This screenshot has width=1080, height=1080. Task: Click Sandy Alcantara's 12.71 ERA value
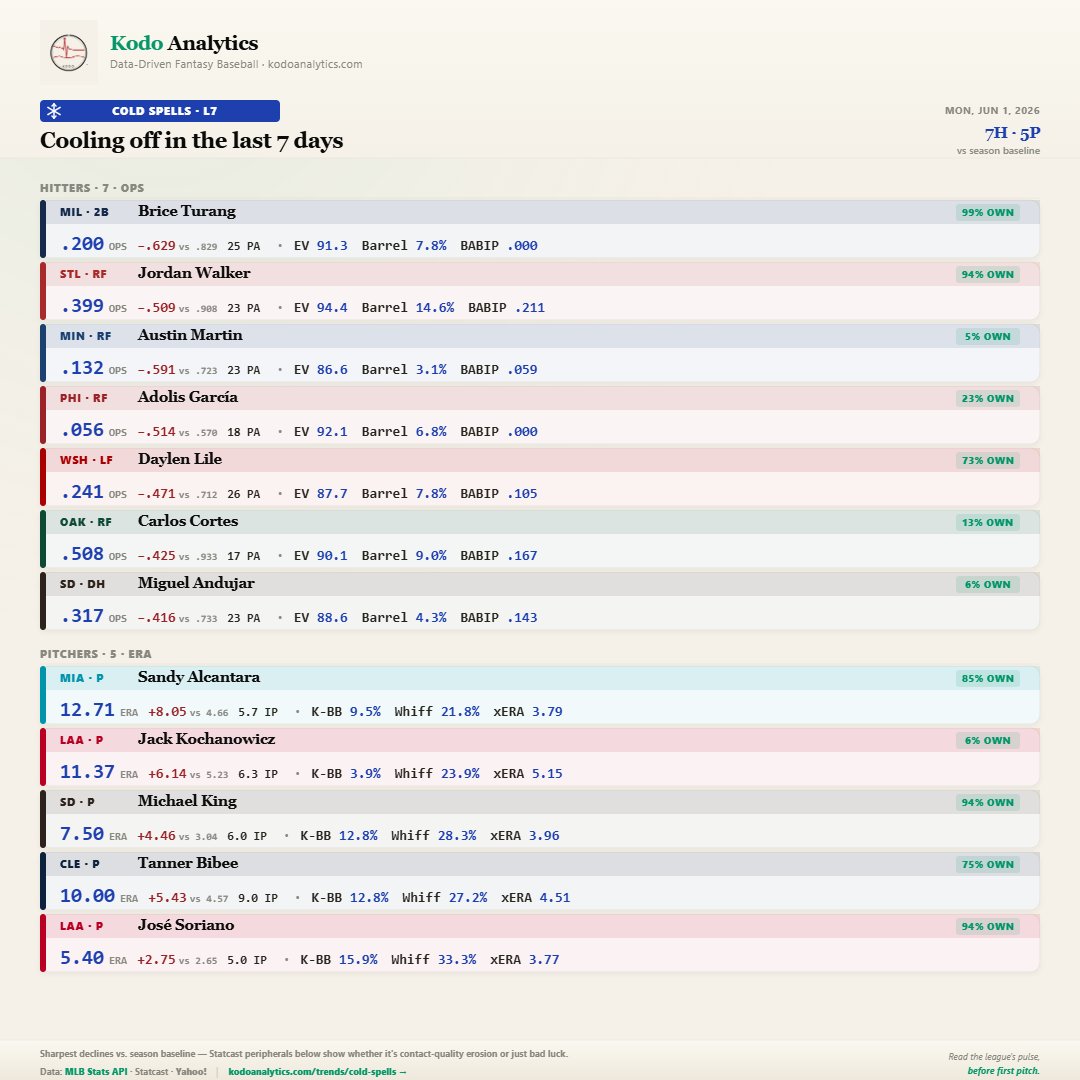coord(87,709)
